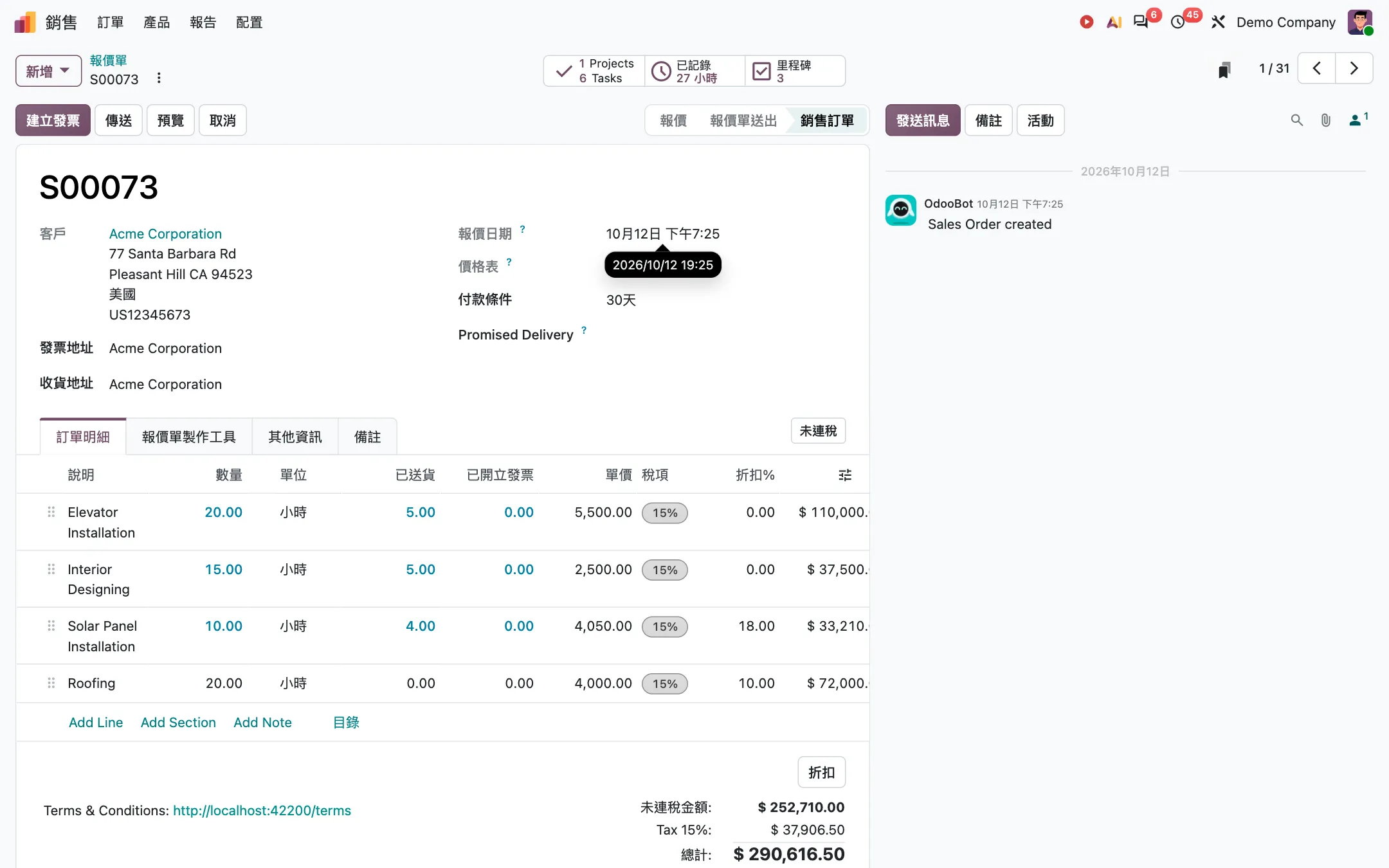Open the column settings icon in the table header
Image resolution: width=1389 pixels, height=868 pixels.
click(x=845, y=475)
